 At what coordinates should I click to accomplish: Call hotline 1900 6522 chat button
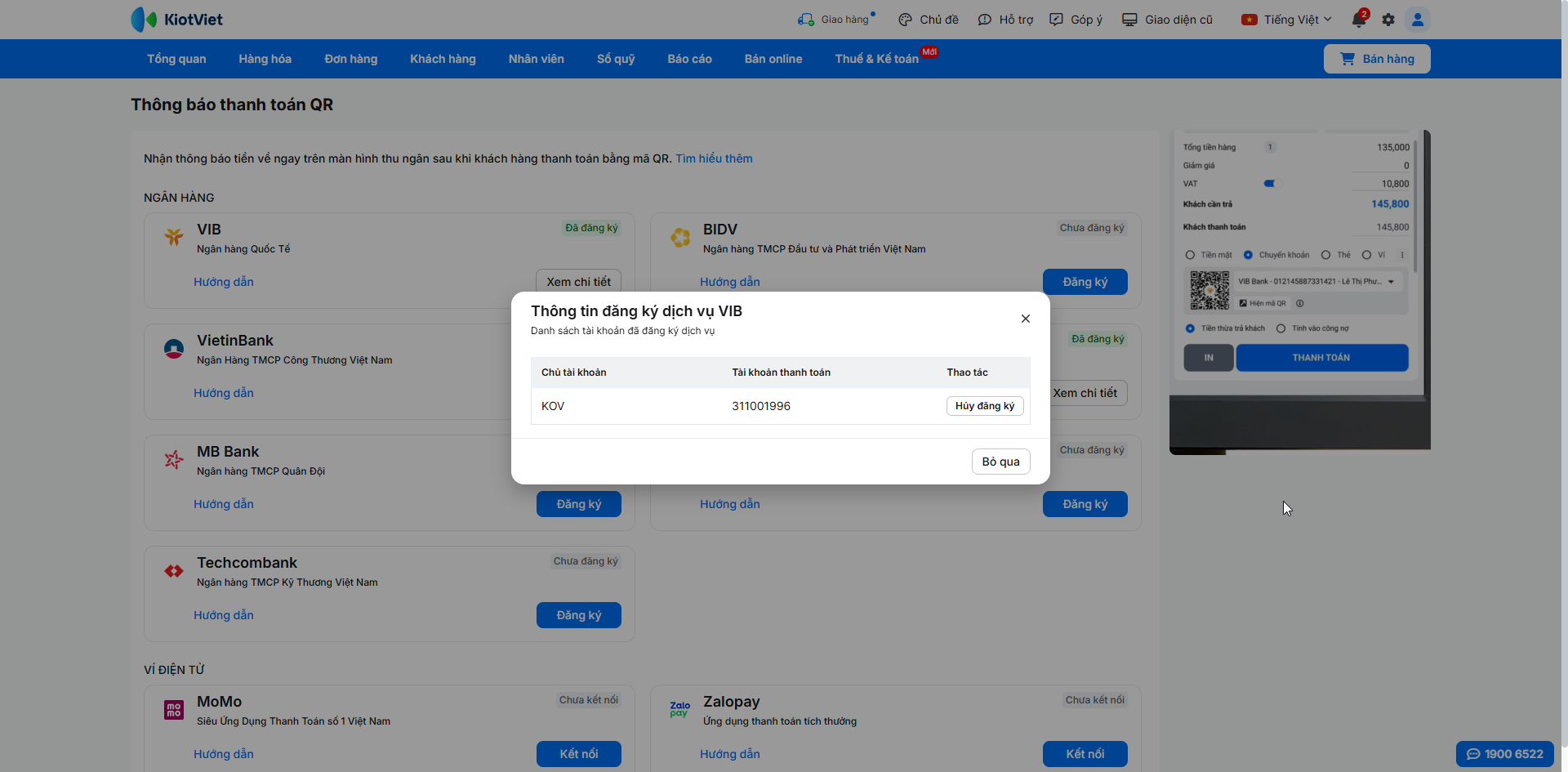1505,754
